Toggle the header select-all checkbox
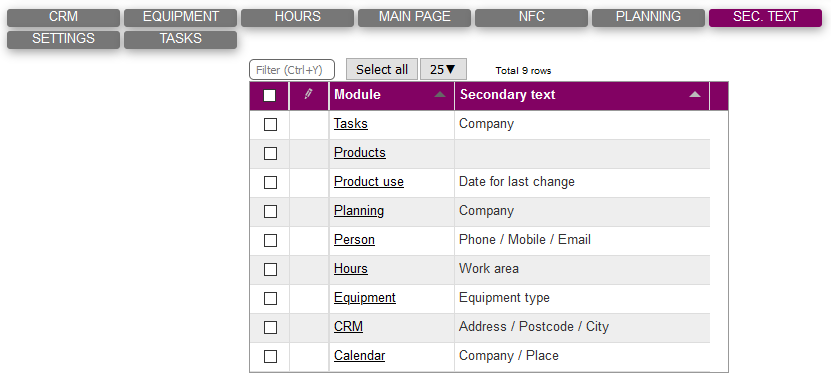831x378 pixels. click(270, 95)
